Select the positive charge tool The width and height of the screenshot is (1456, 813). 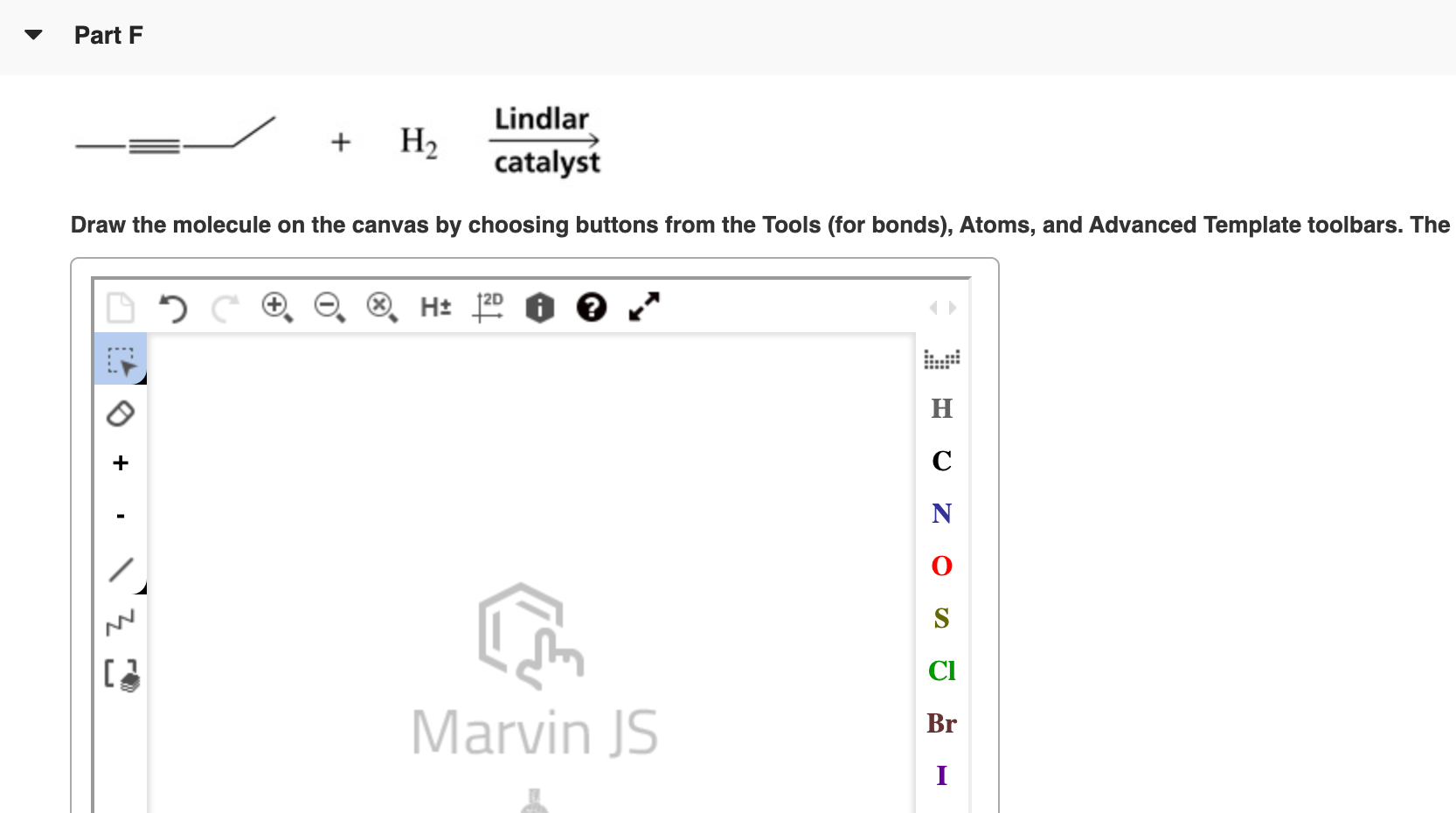(x=121, y=463)
